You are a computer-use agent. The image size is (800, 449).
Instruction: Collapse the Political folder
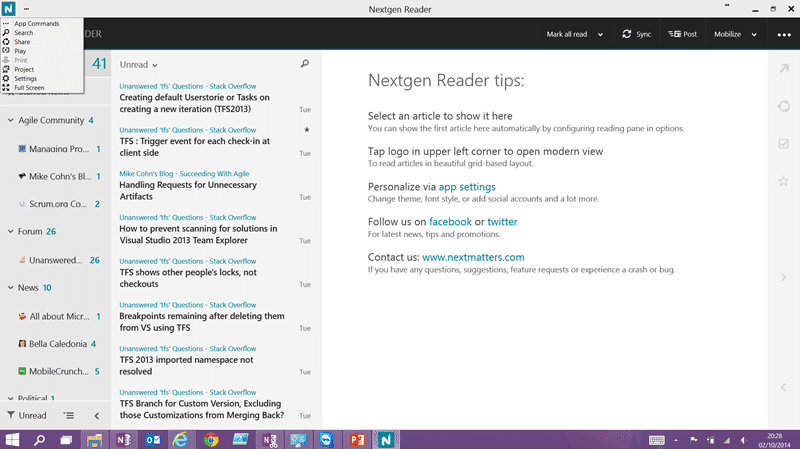click(10, 398)
